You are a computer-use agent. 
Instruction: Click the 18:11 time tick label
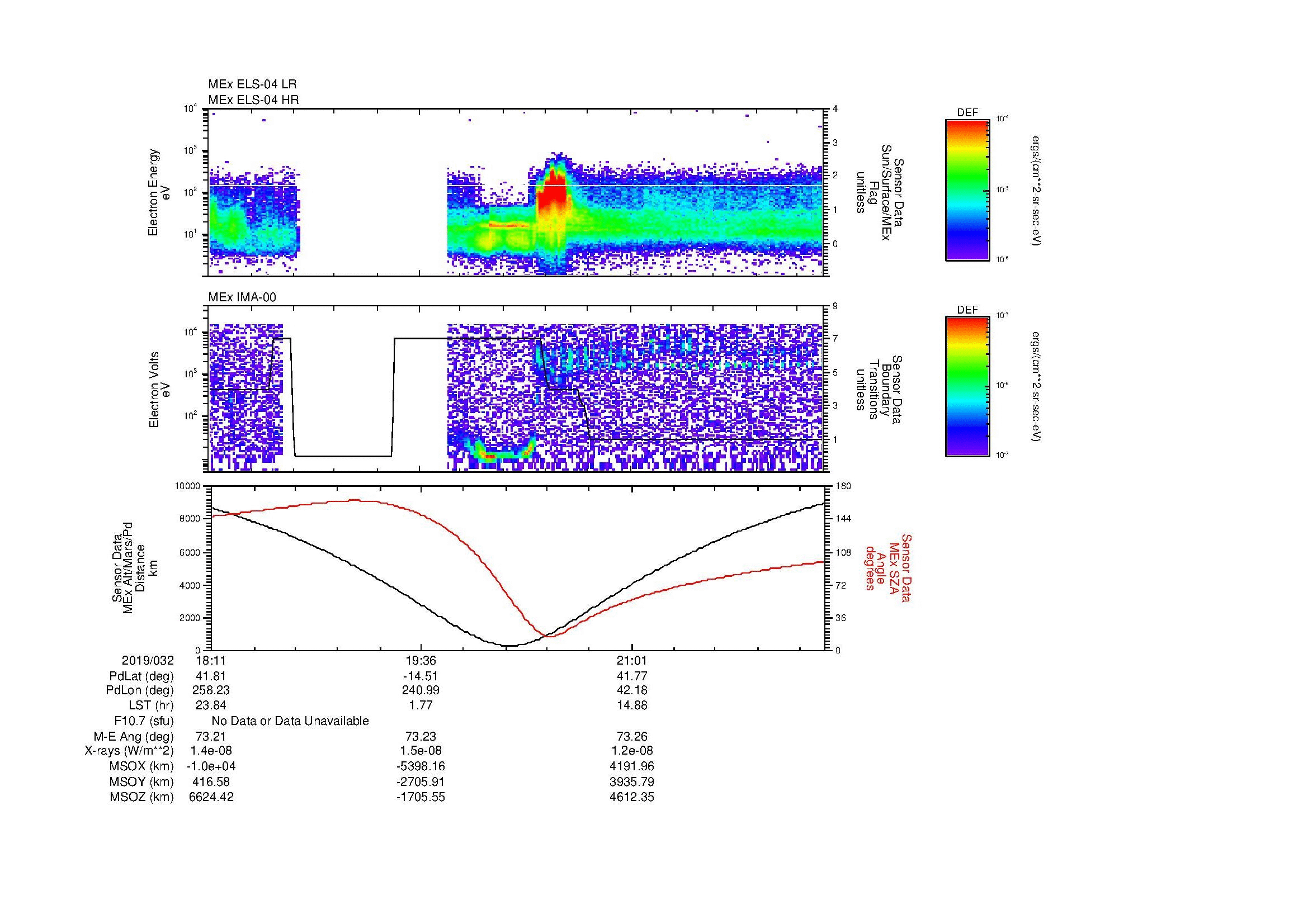(x=211, y=660)
